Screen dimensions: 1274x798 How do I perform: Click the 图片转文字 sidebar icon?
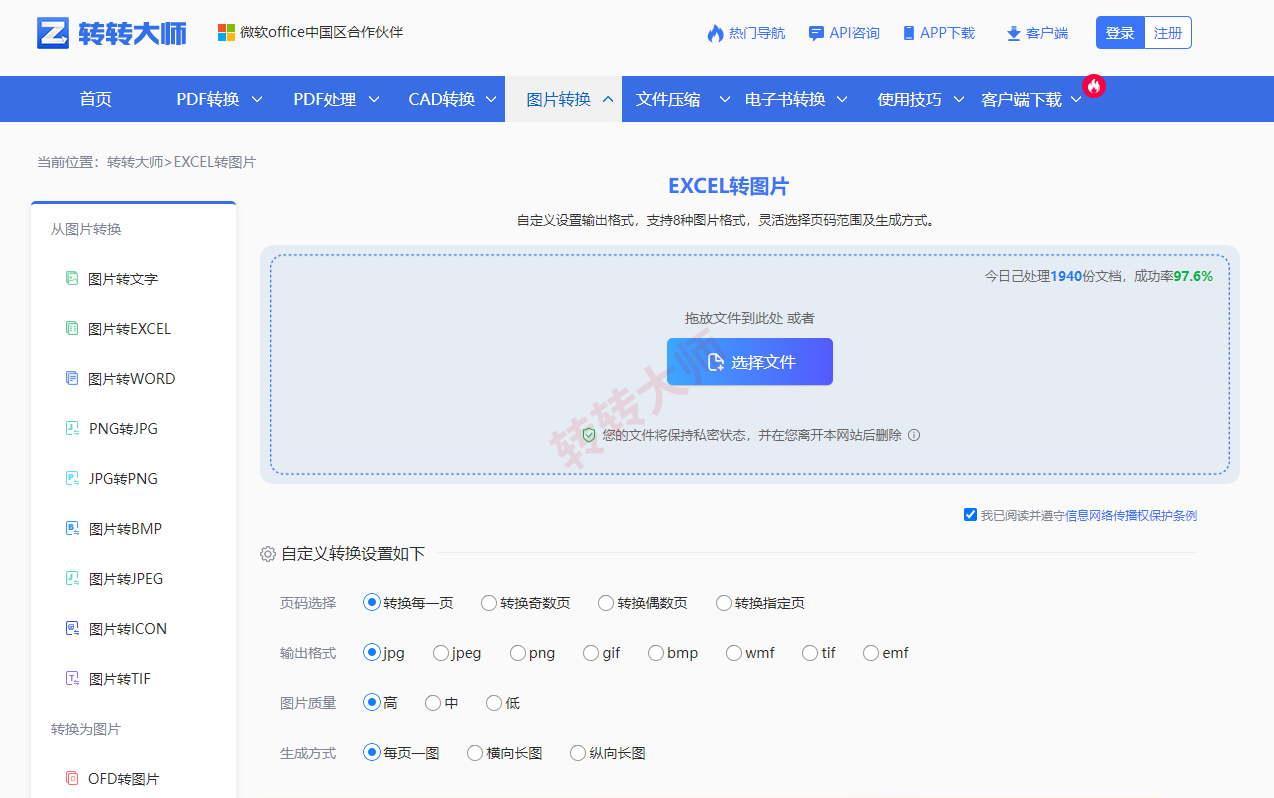[x=72, y=279]
